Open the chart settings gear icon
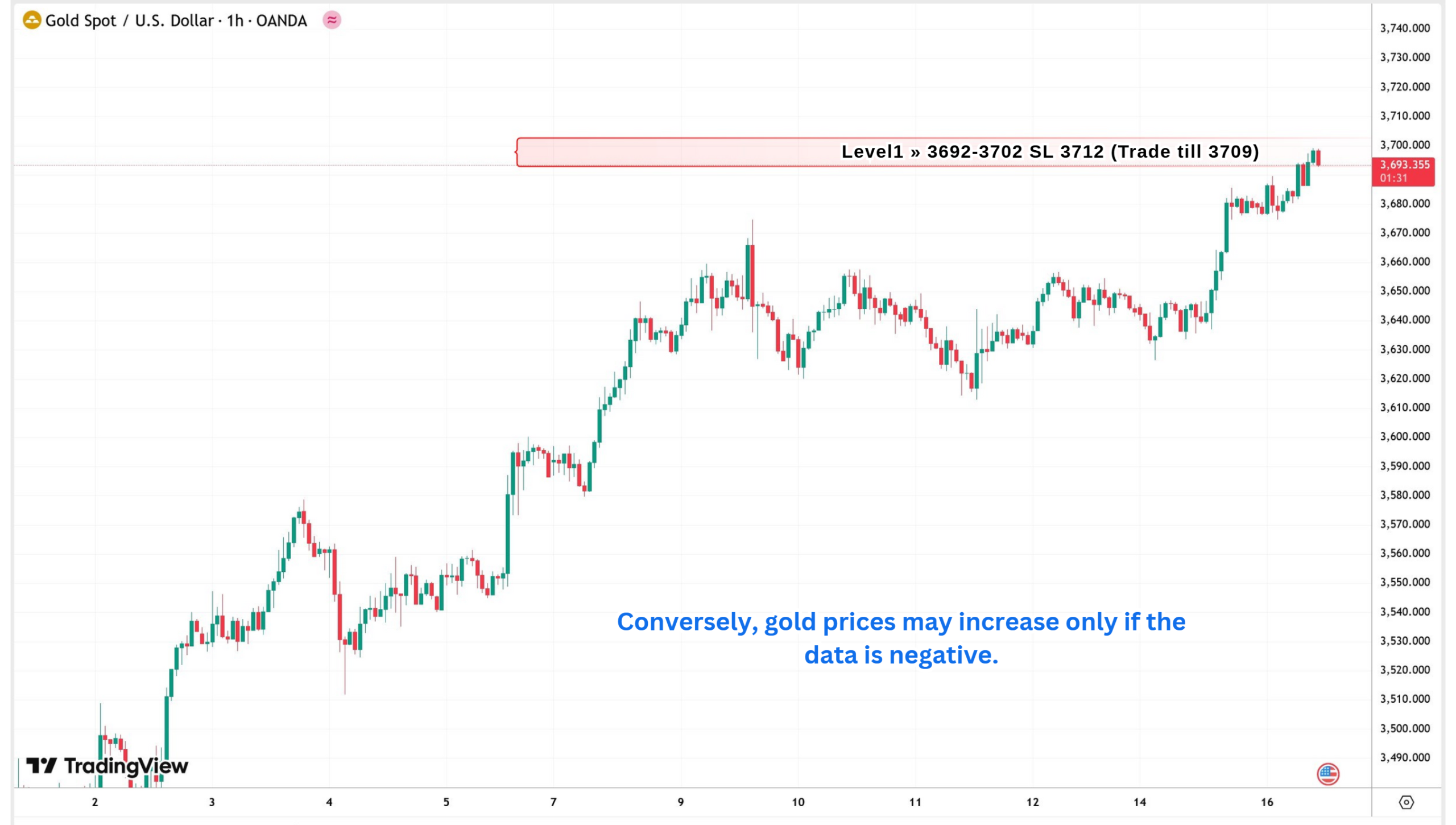 (1406, 802)
